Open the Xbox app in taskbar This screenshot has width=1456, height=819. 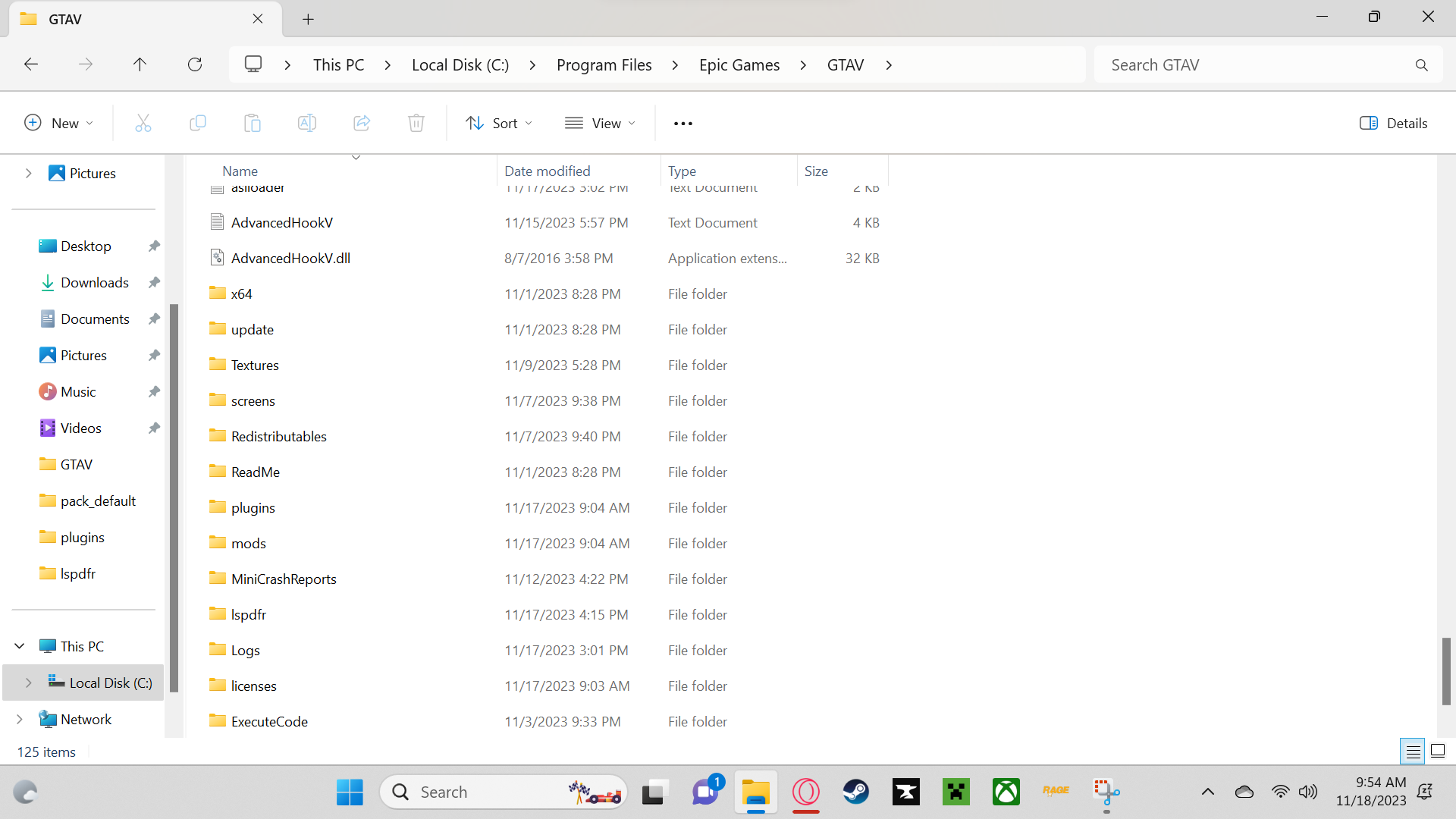click(1006, 792)
